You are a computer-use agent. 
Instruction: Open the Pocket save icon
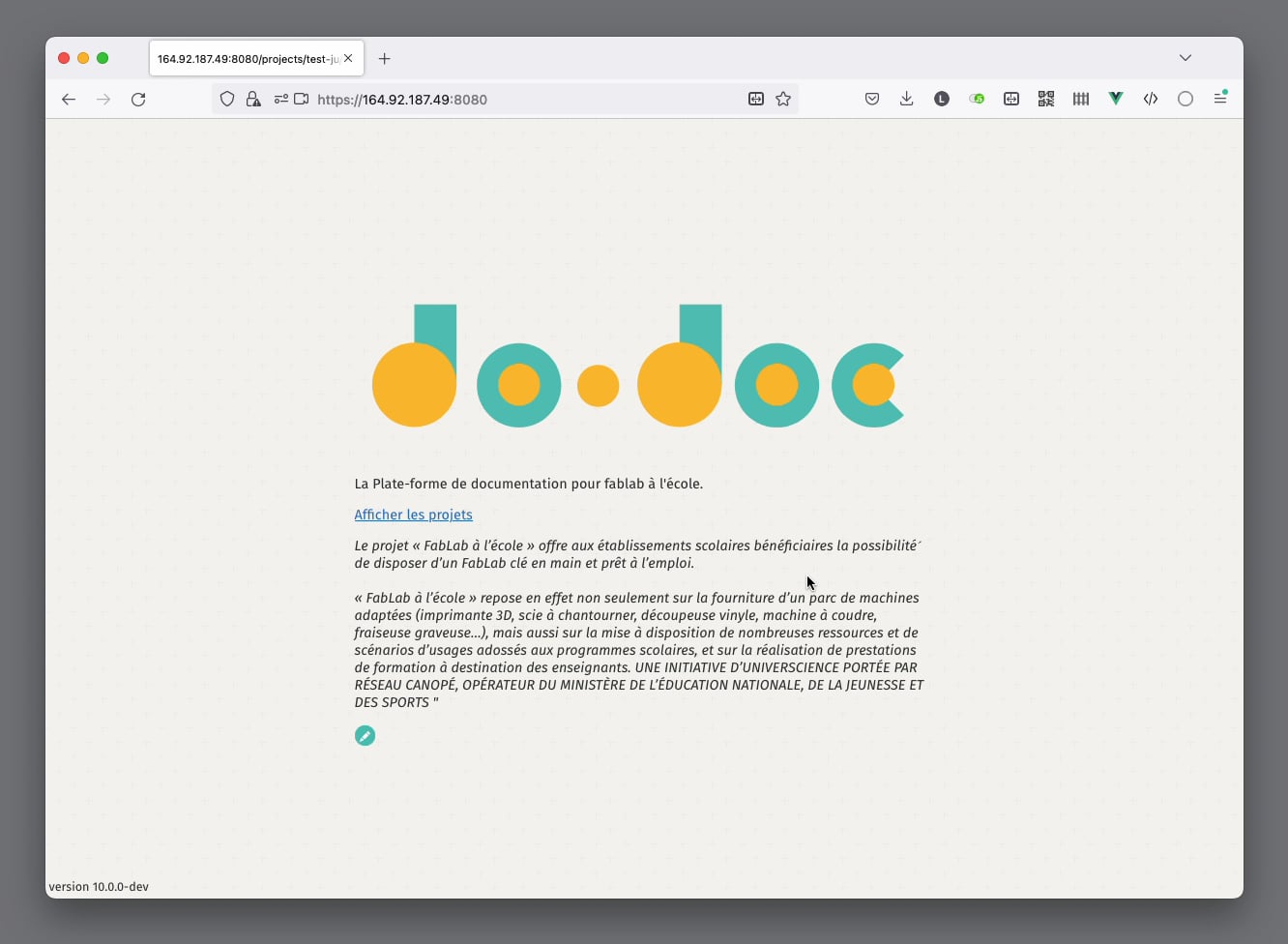point(872,99)
